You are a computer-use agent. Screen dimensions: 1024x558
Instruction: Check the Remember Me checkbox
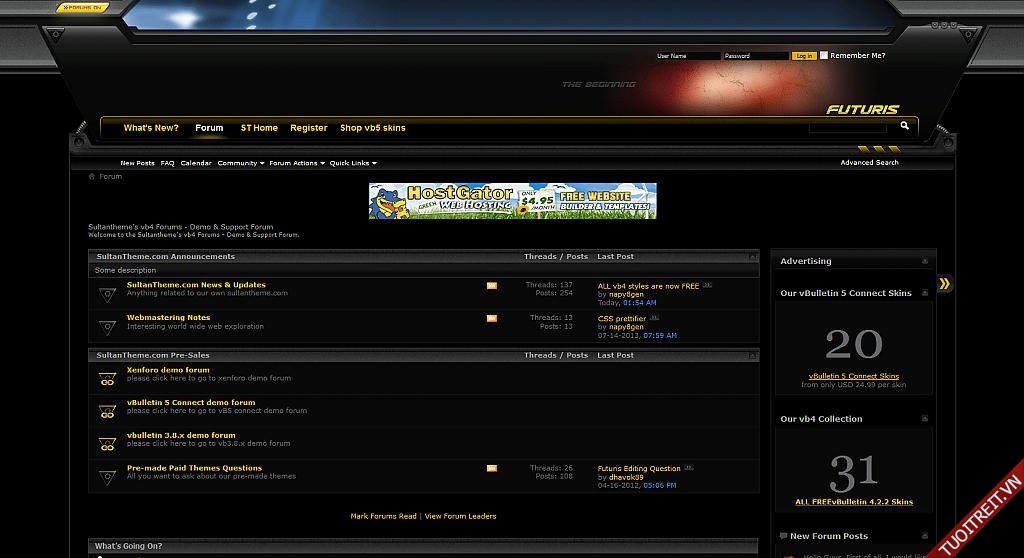click(x=824, y=56)
